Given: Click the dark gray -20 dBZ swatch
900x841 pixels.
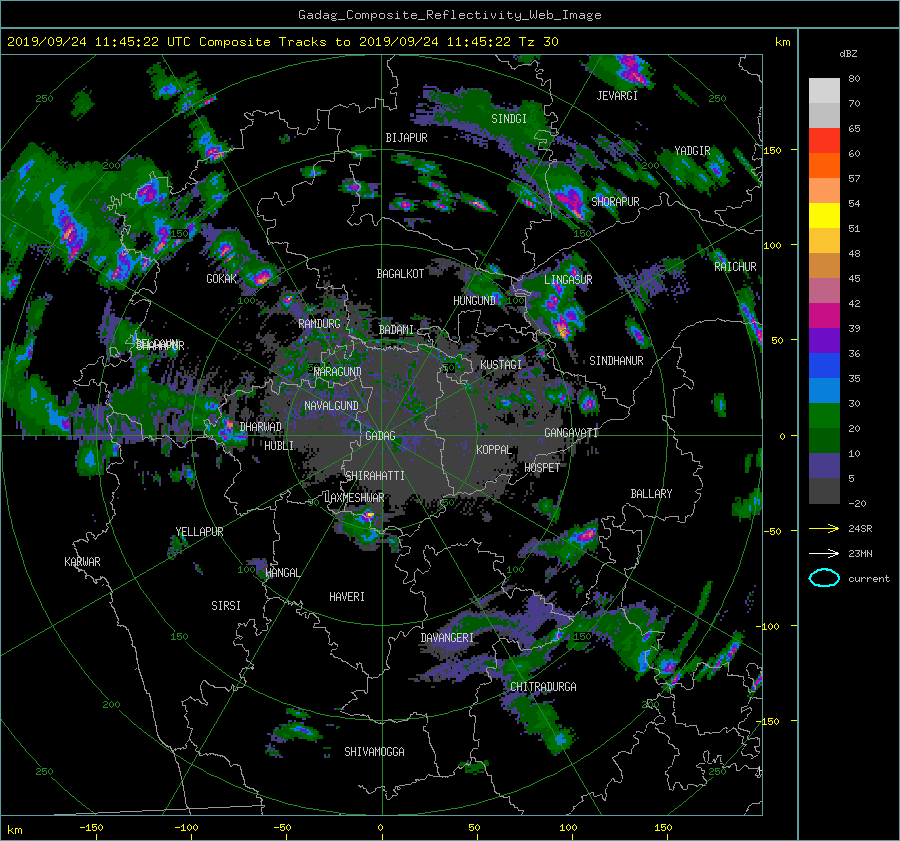Looking at the screenshot, I should point(824,491).
